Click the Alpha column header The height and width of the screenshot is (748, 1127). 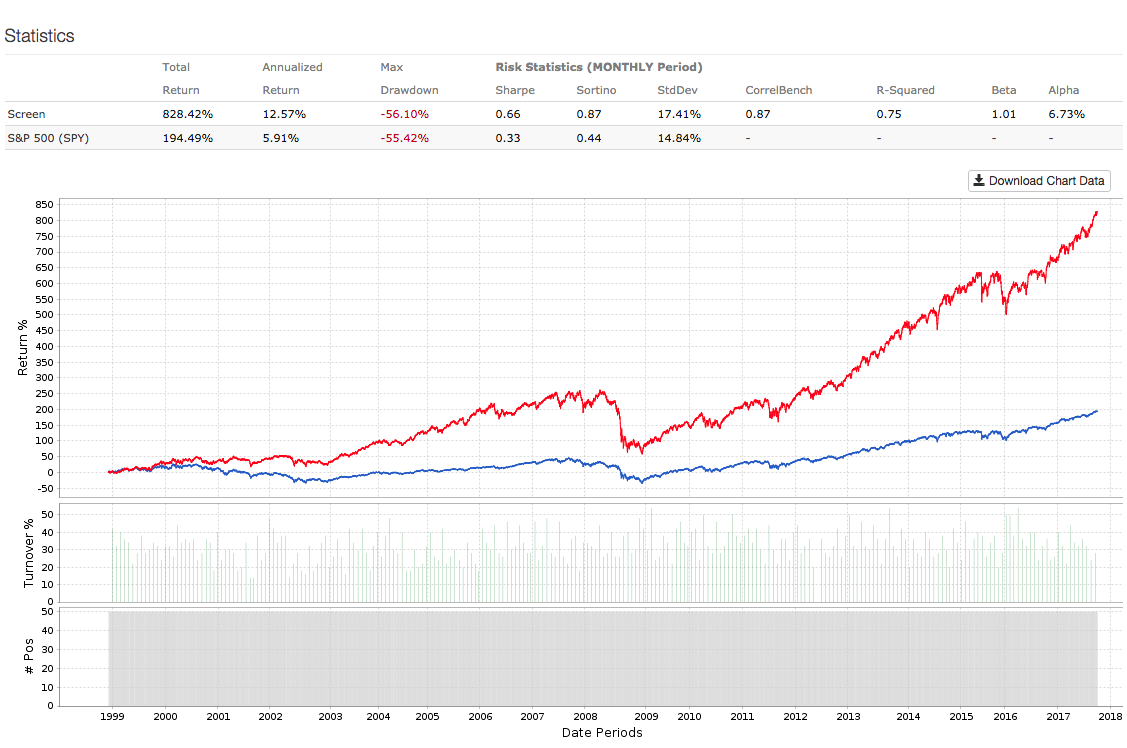1063,90
